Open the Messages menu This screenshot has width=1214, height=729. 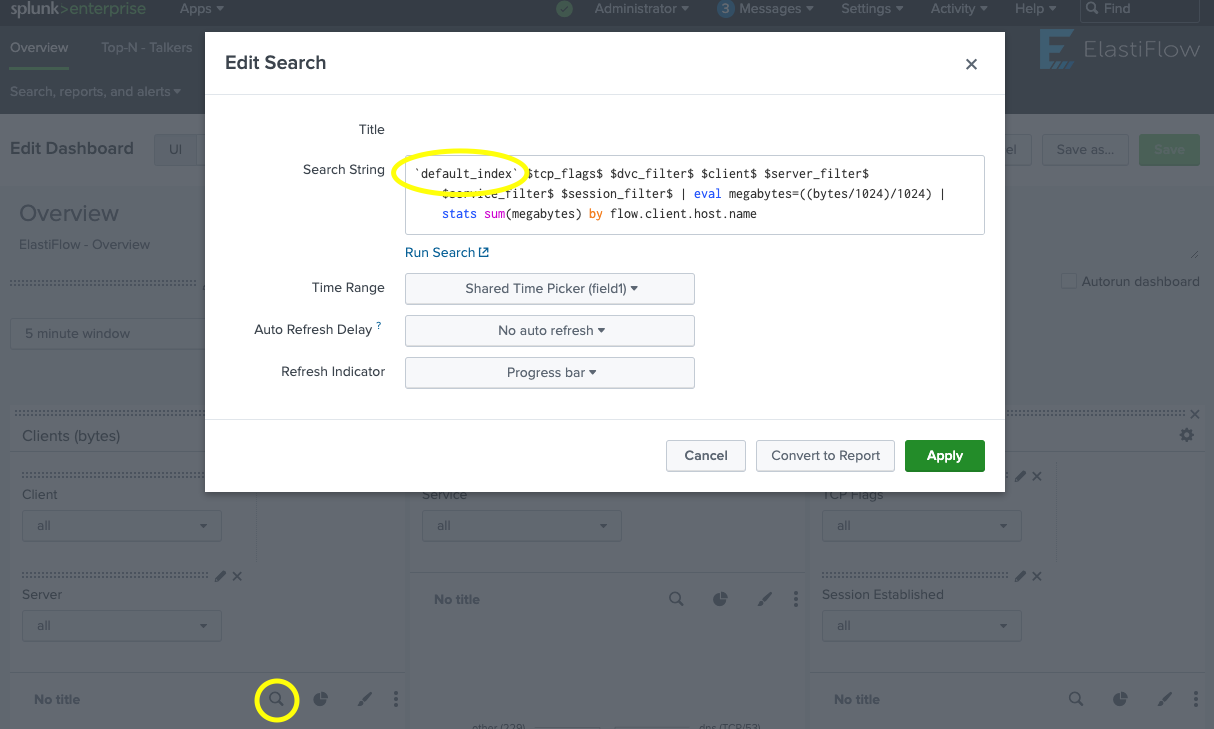(x=766, y=9)
